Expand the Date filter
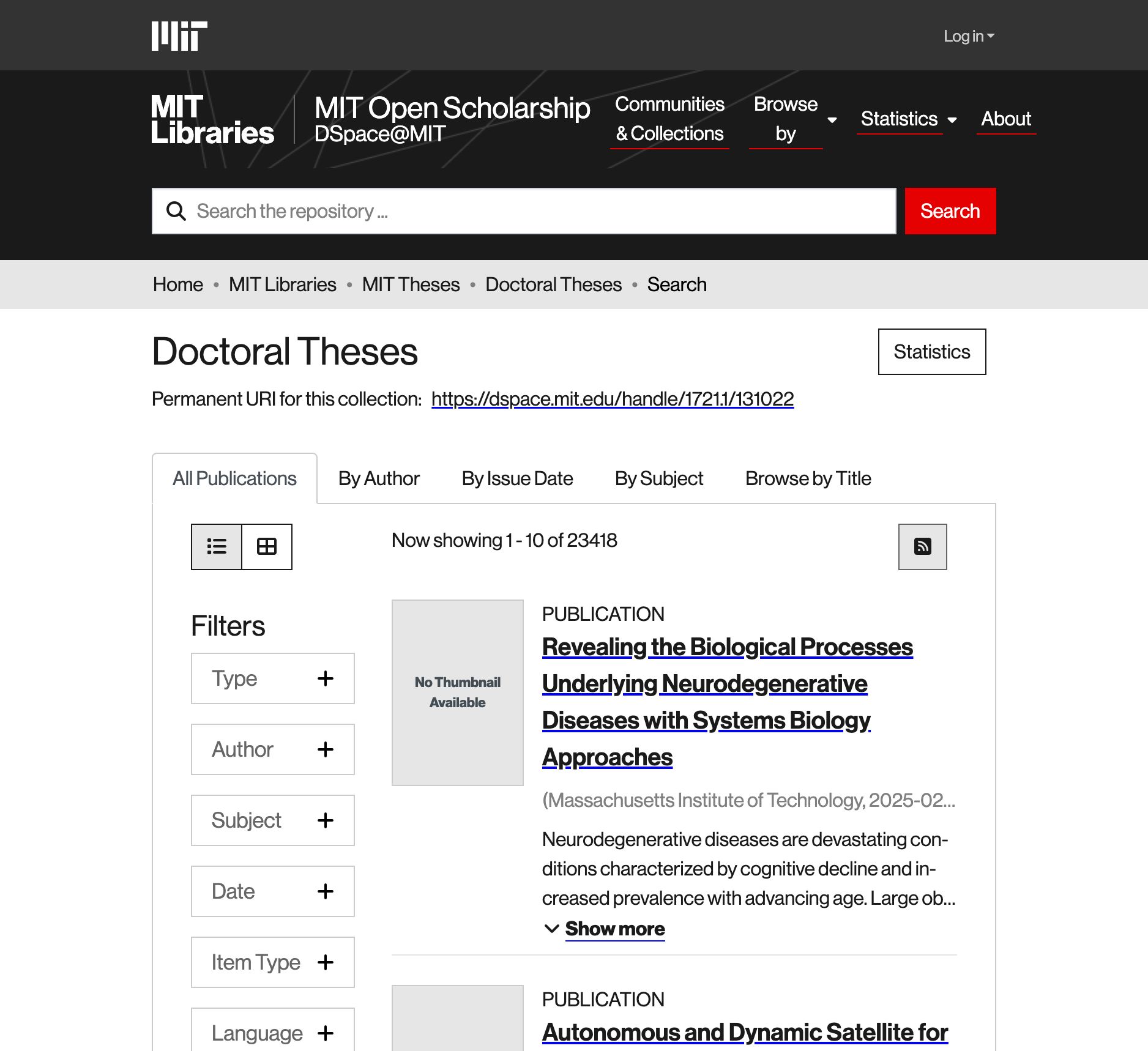The width and height of the screenshot is (1148, 1051). click(273, 891)
